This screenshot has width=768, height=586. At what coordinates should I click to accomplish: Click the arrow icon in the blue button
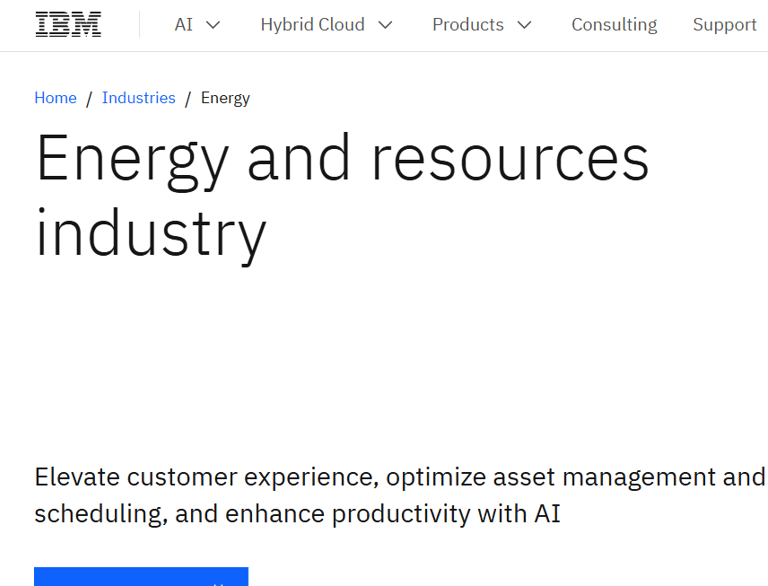219,581
